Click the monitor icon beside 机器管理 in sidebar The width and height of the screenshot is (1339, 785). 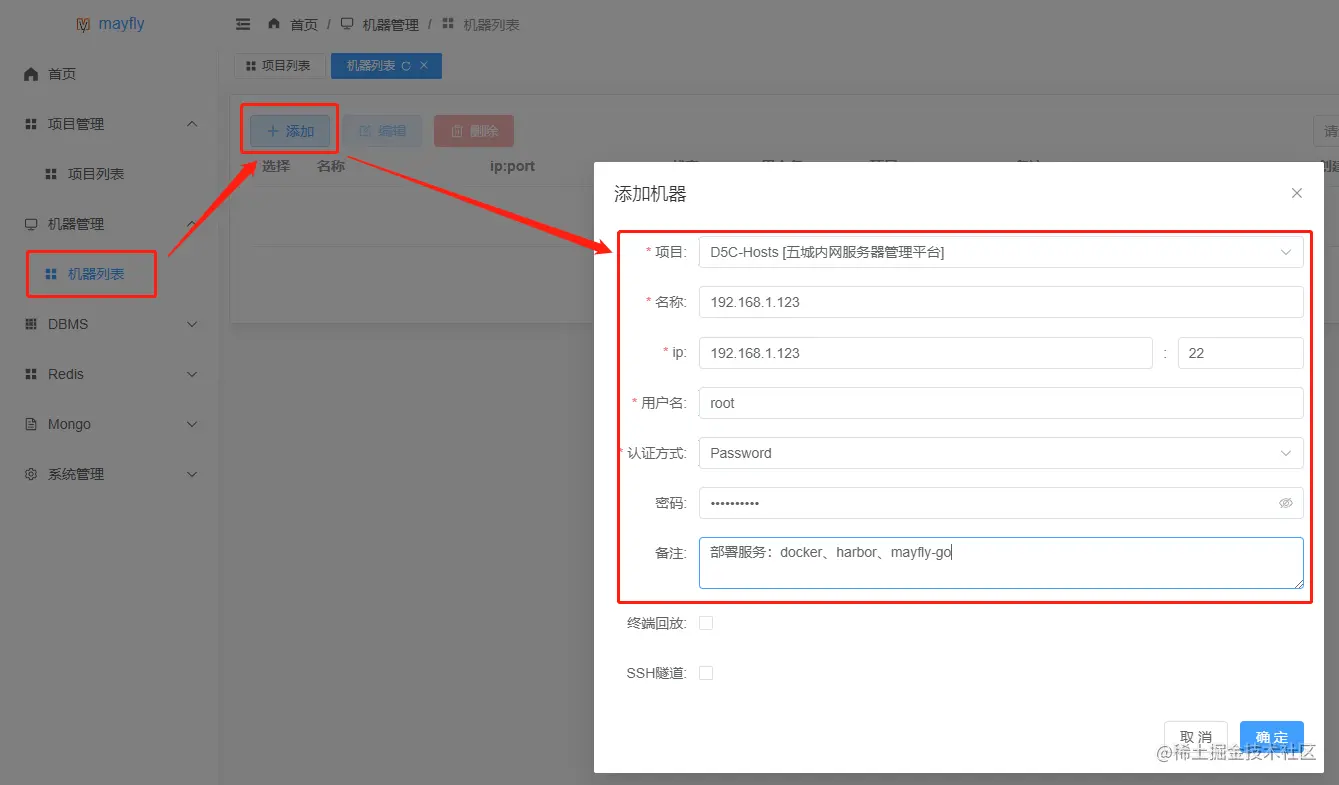click(x=31, y=224)
